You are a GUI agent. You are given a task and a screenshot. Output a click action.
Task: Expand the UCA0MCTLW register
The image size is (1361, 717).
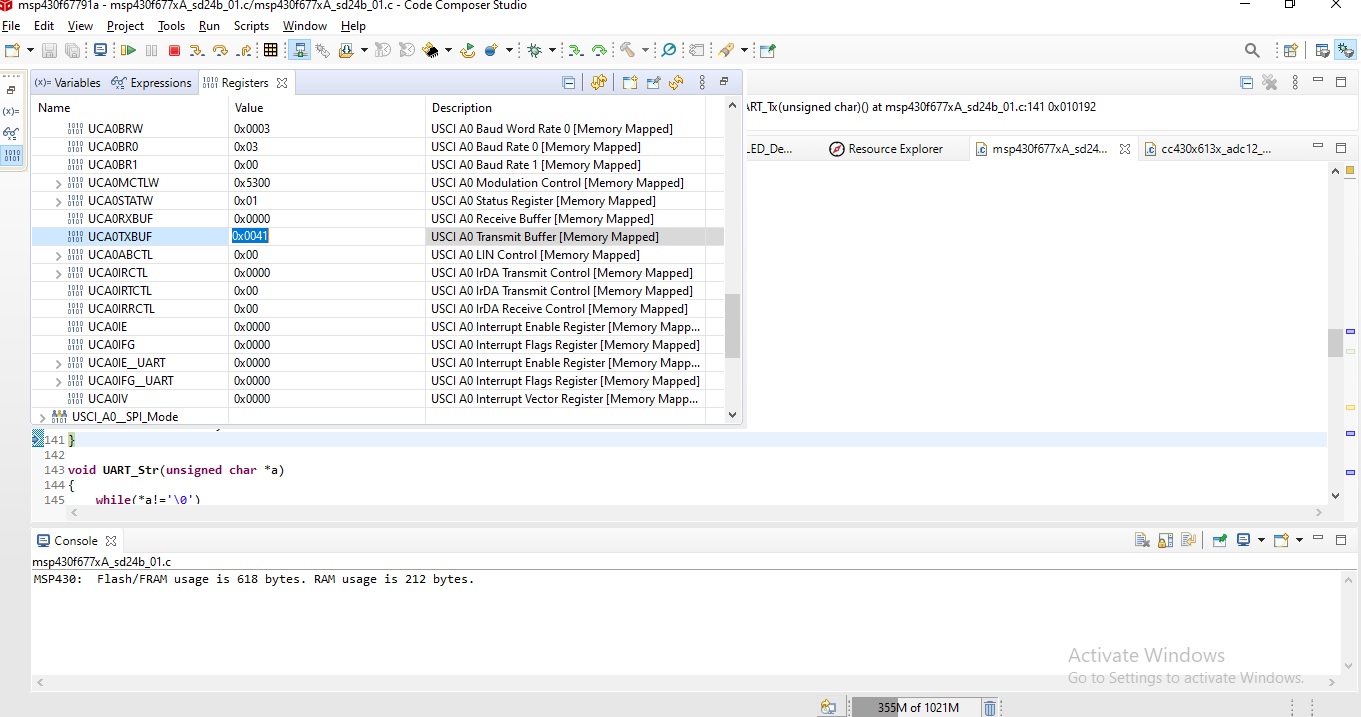coord(59,182)
